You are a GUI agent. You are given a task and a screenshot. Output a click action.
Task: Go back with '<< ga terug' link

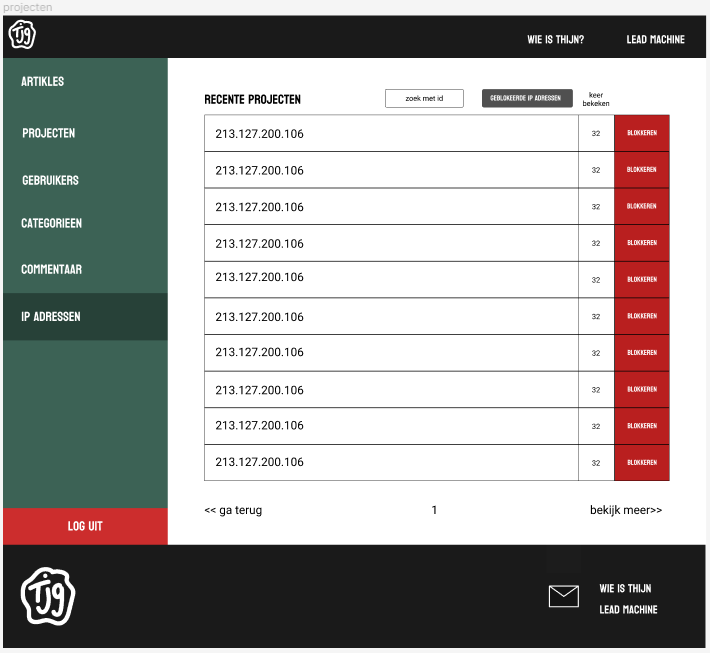[233, 510]
